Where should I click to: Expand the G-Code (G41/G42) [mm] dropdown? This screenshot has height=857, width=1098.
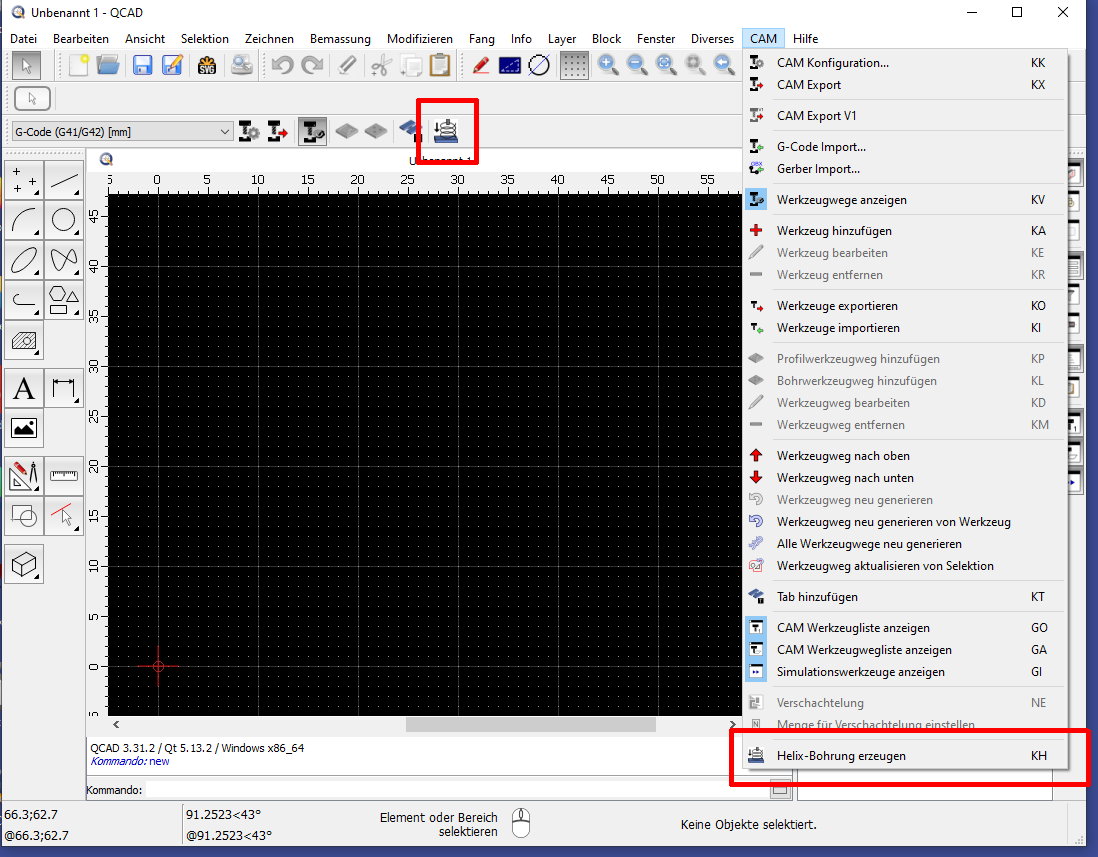pyautogui.click(x=224, y=131)
